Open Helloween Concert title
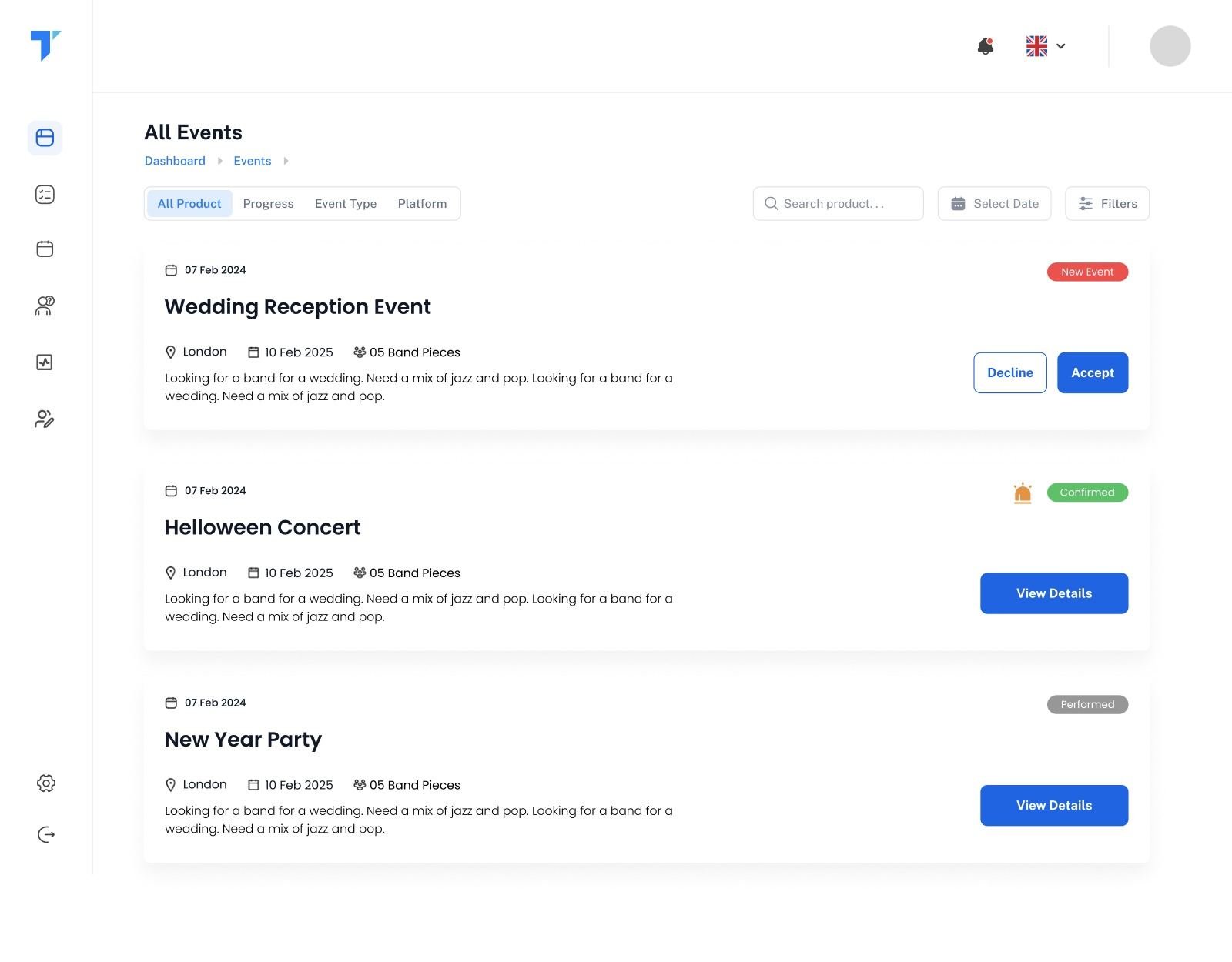The width and height of the screenshot is (1232, 962). point(263,528)
